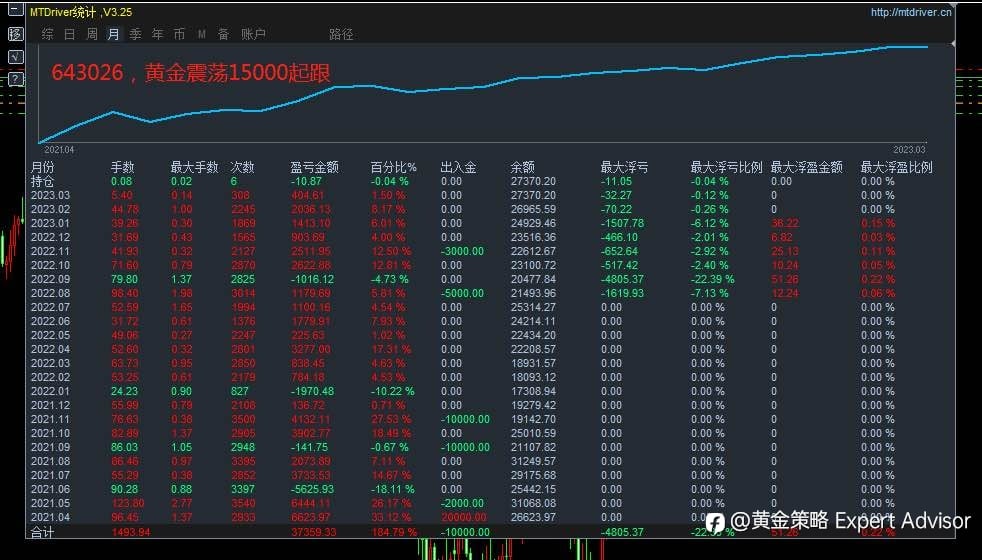This screenshot has width=982, height=560.
Task: Click balance value 20477.84
Action: [533, 279]
